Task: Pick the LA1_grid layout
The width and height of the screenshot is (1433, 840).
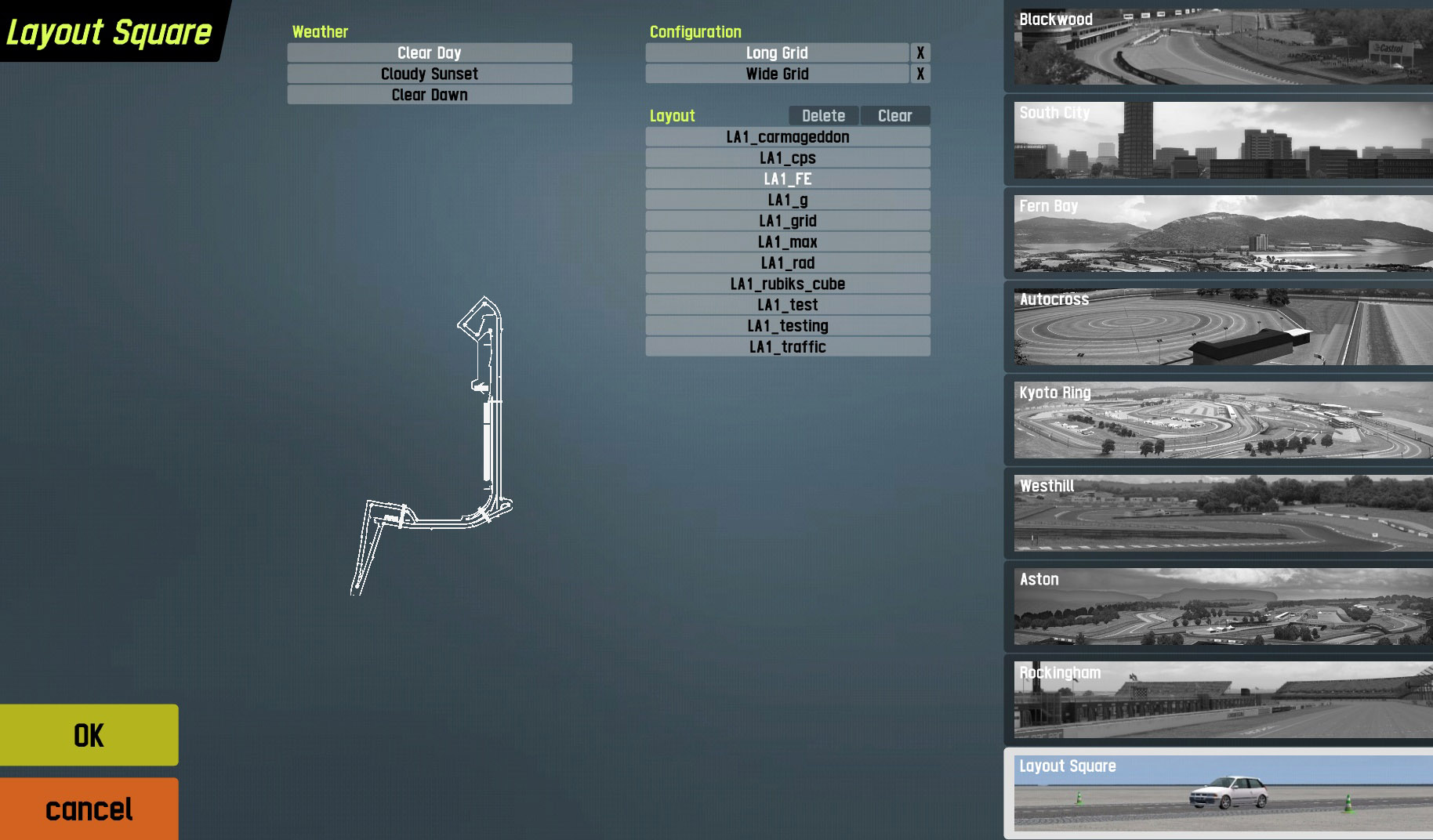Action: pyautogui.click(x=788, y=221)
